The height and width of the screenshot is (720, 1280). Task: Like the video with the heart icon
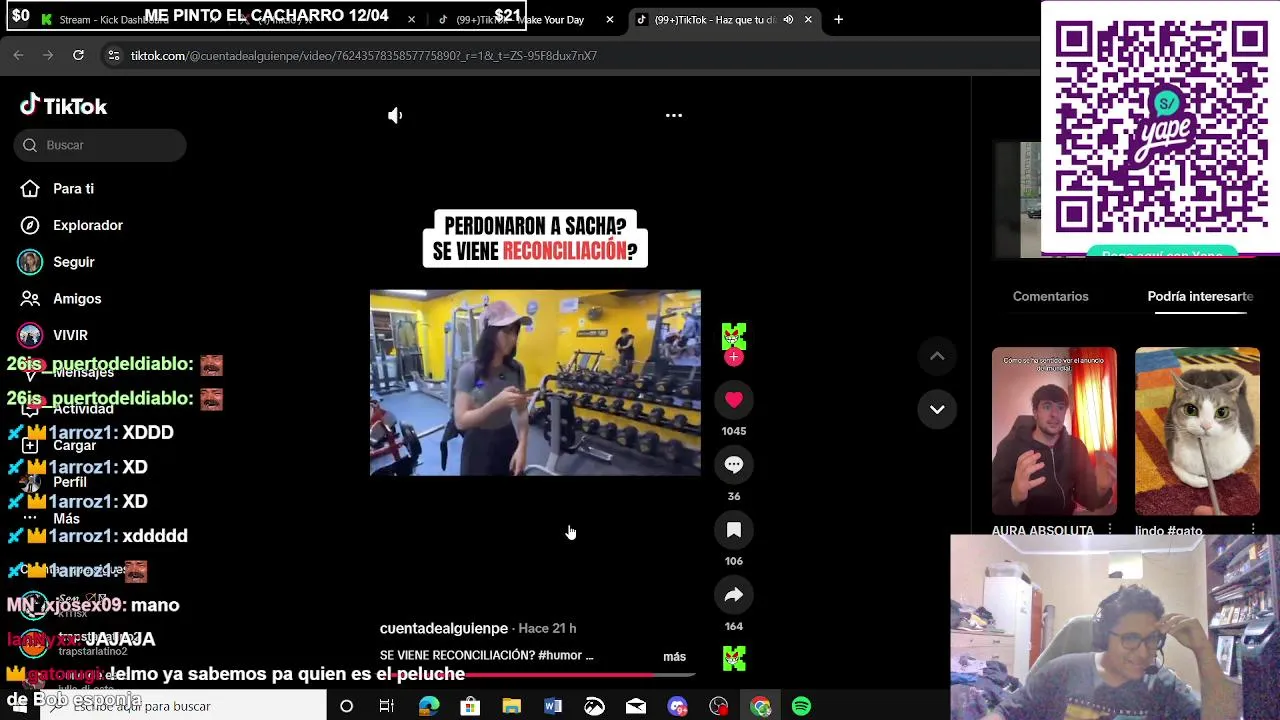[734, 400]
